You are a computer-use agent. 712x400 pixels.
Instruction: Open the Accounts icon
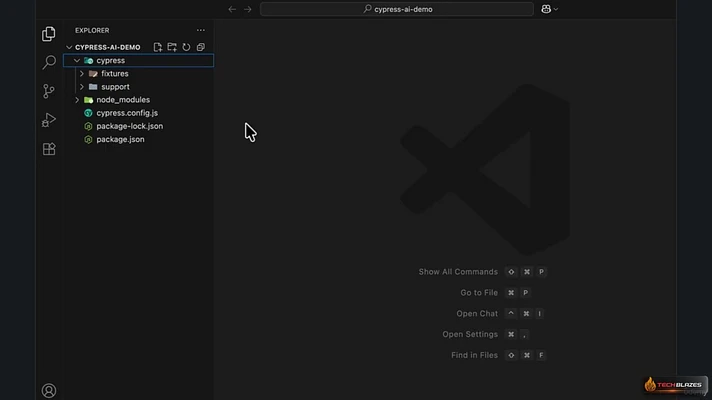click(x=49, y=390)
